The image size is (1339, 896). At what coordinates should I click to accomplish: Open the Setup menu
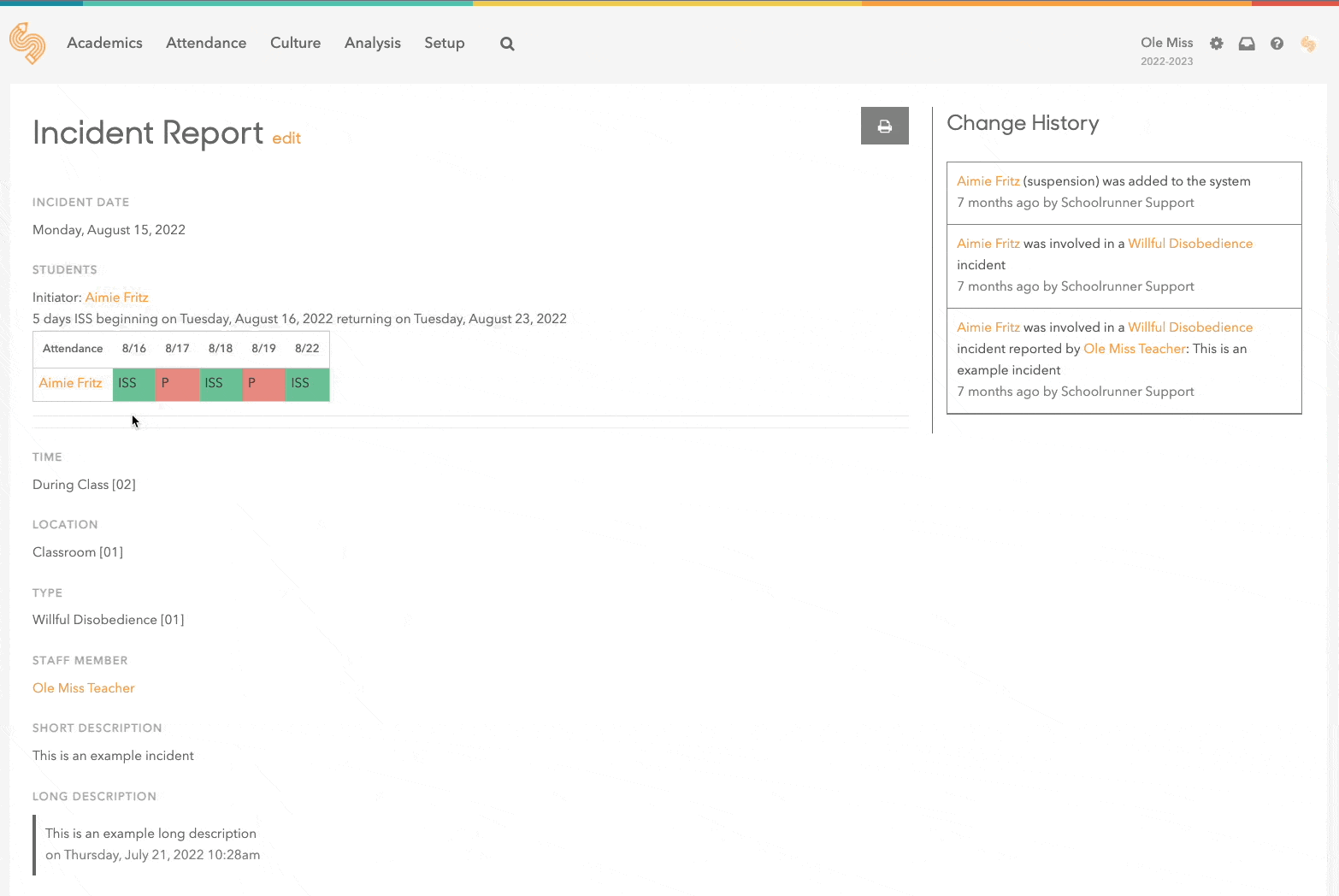click(x=444, y=43)
